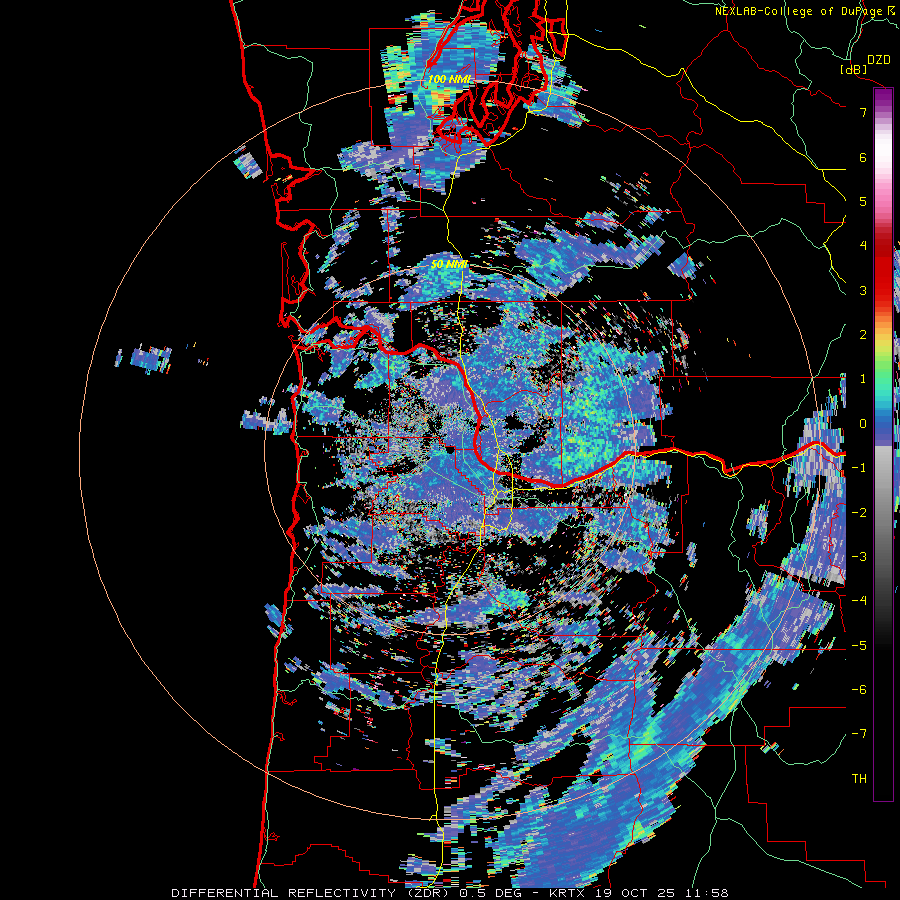Screen dimensions: 900x900
Task: Click the -6 value on the color scale
Action: click(x=859, y=689)
